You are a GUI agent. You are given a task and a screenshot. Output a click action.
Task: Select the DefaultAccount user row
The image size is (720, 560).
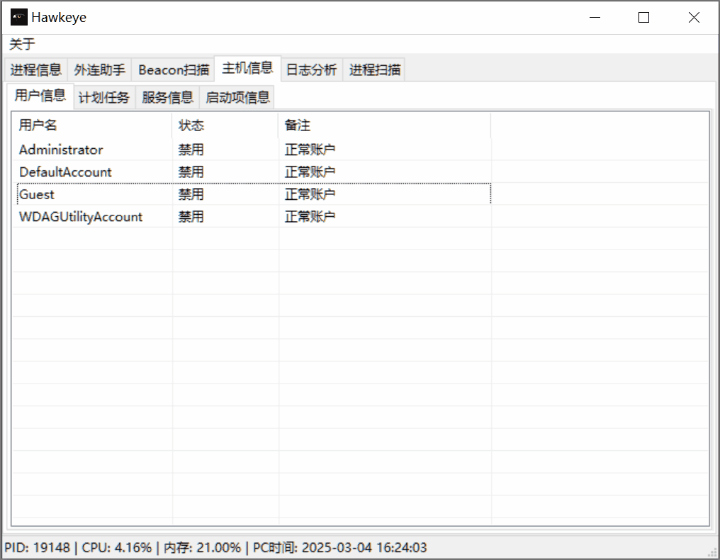(252, 172)
